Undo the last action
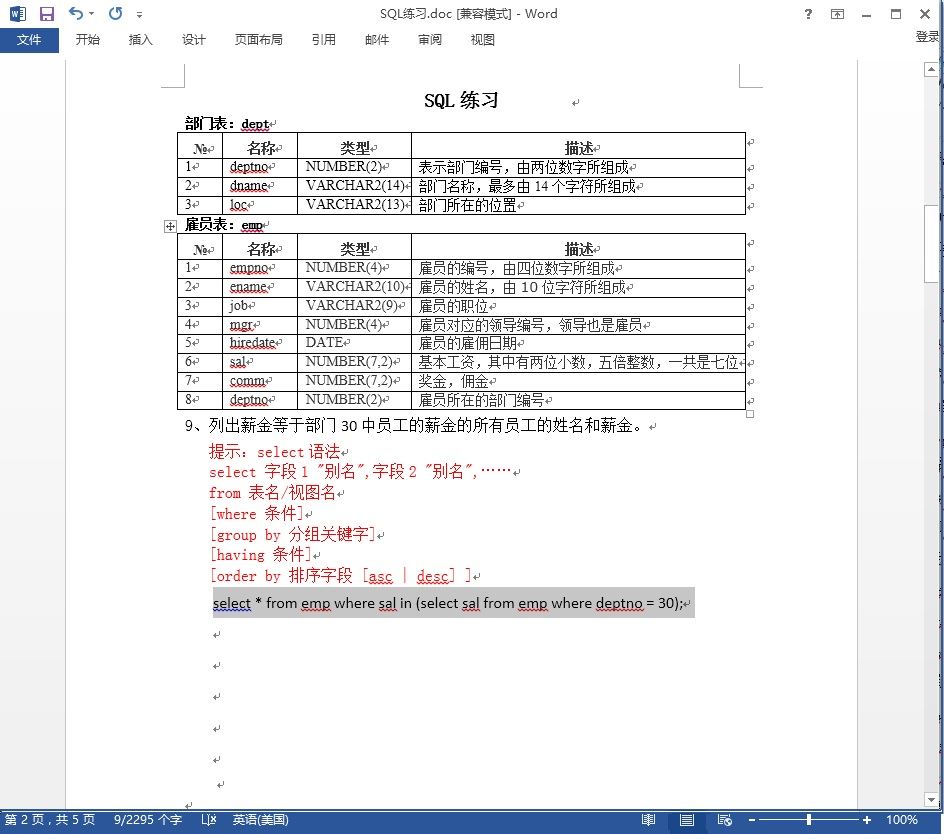This screenshot has height=834, width=944. point(75,13)
